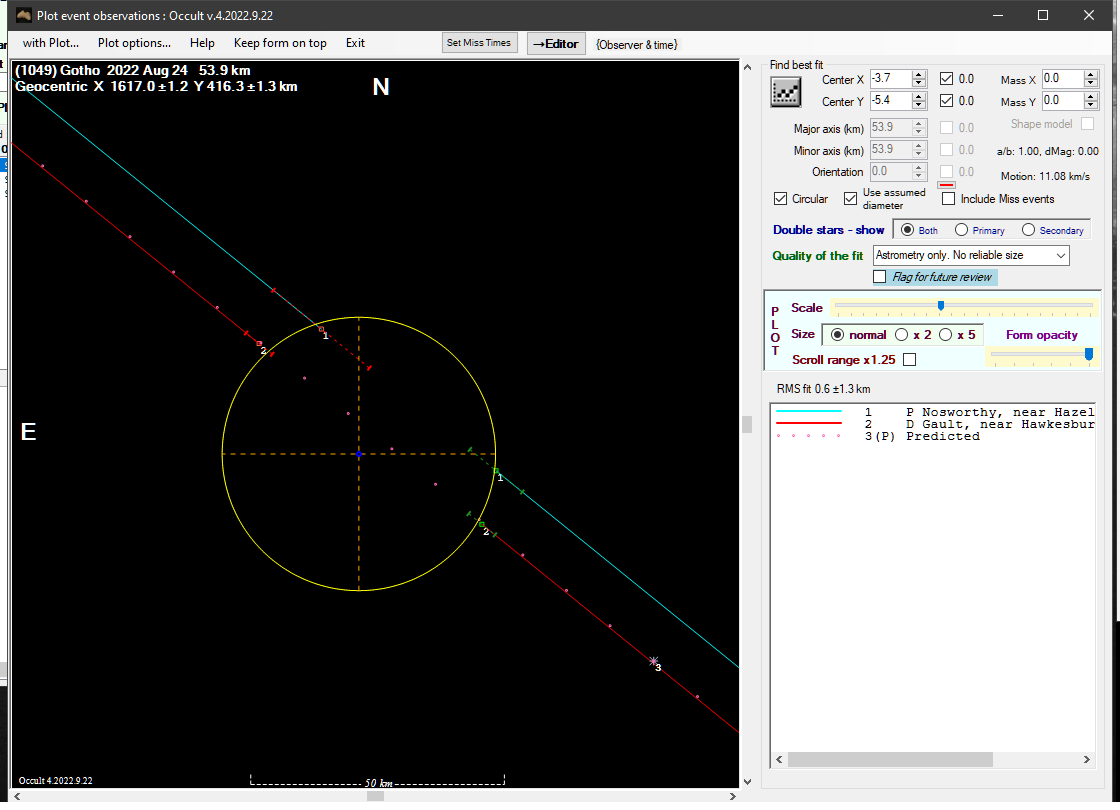Click the Mass Y input field

[x=1062, y=101]
